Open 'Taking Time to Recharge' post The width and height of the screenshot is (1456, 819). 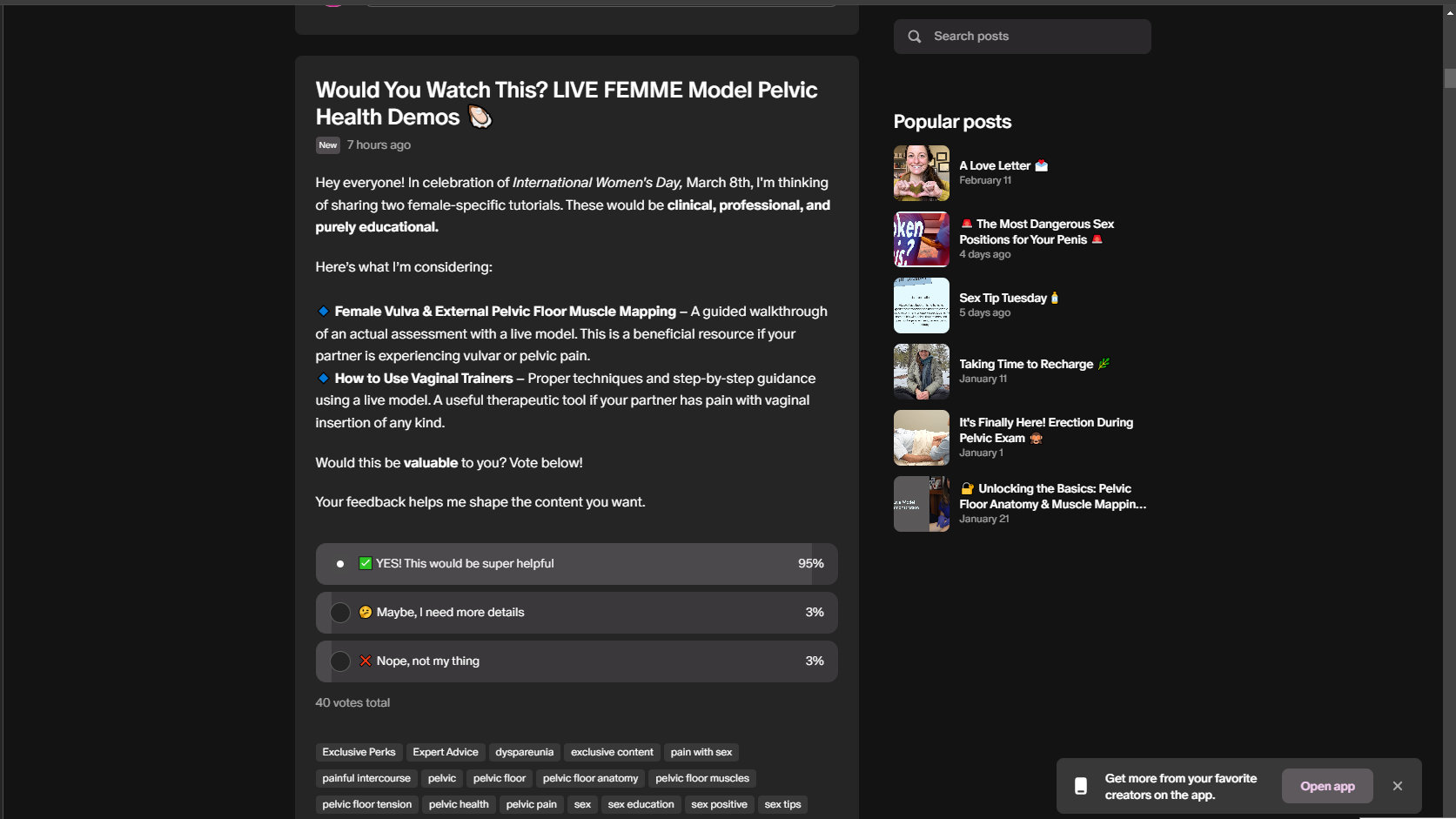tap(1025, 364)
